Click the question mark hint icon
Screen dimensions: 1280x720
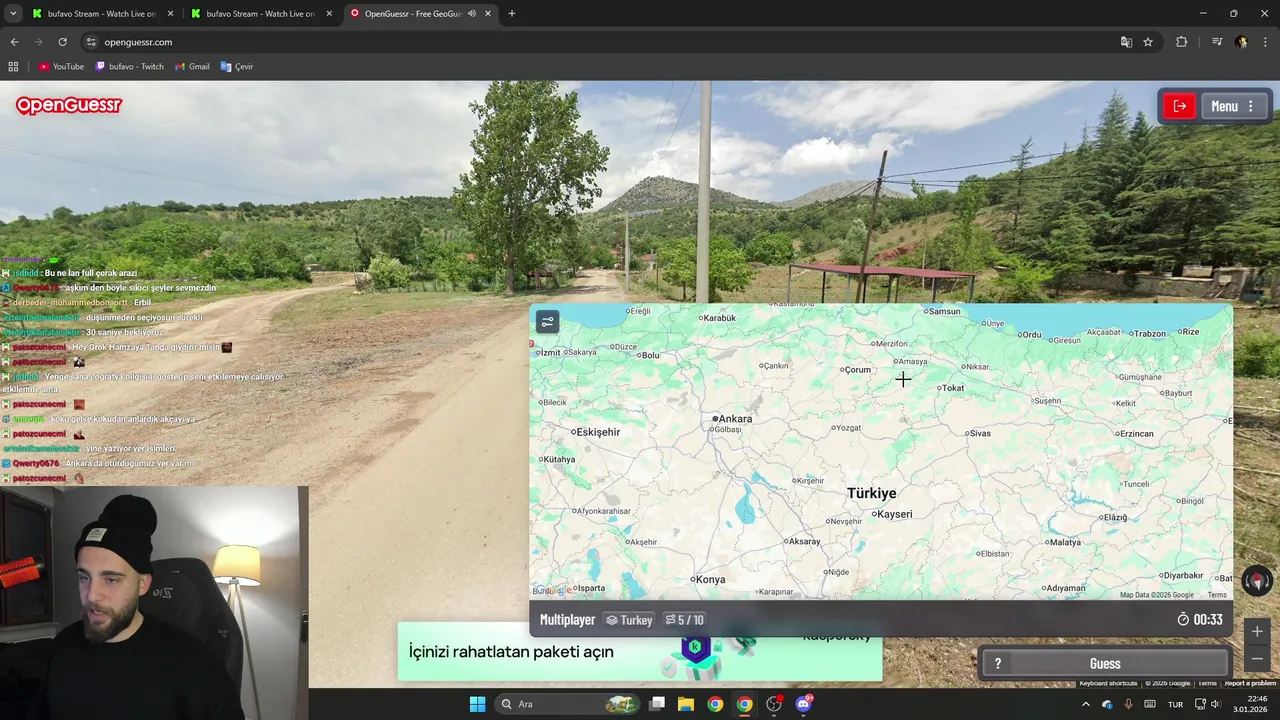coord(997,664)
